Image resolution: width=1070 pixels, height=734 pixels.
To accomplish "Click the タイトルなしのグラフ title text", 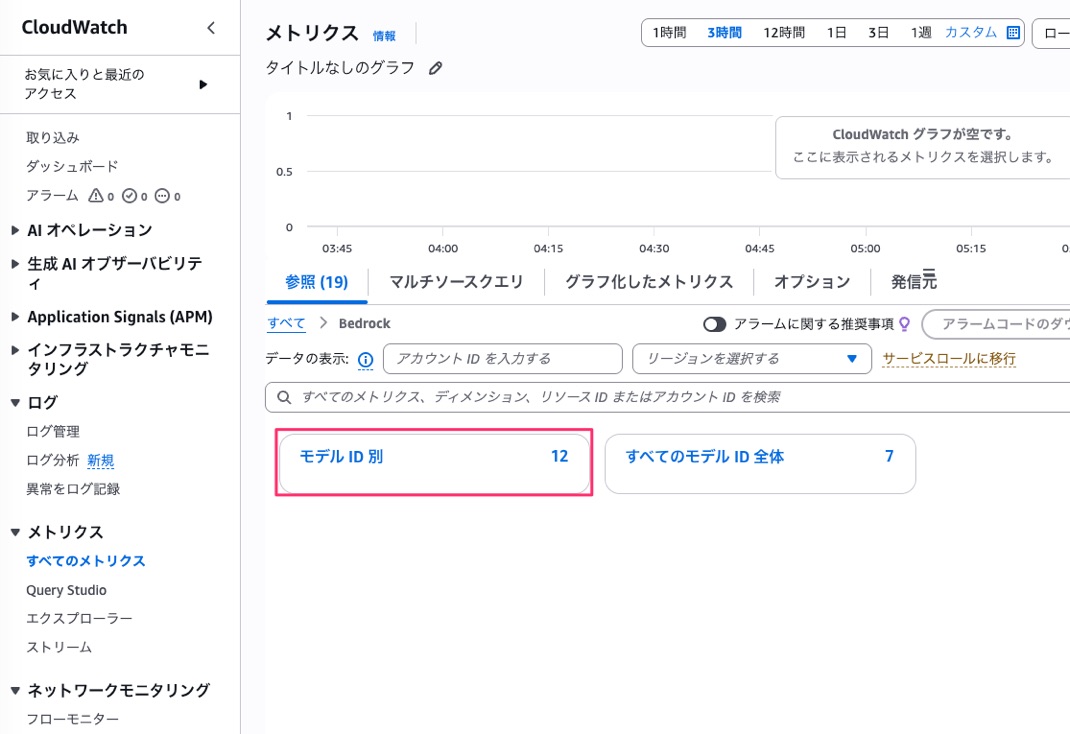I will [x=340, y=68].
